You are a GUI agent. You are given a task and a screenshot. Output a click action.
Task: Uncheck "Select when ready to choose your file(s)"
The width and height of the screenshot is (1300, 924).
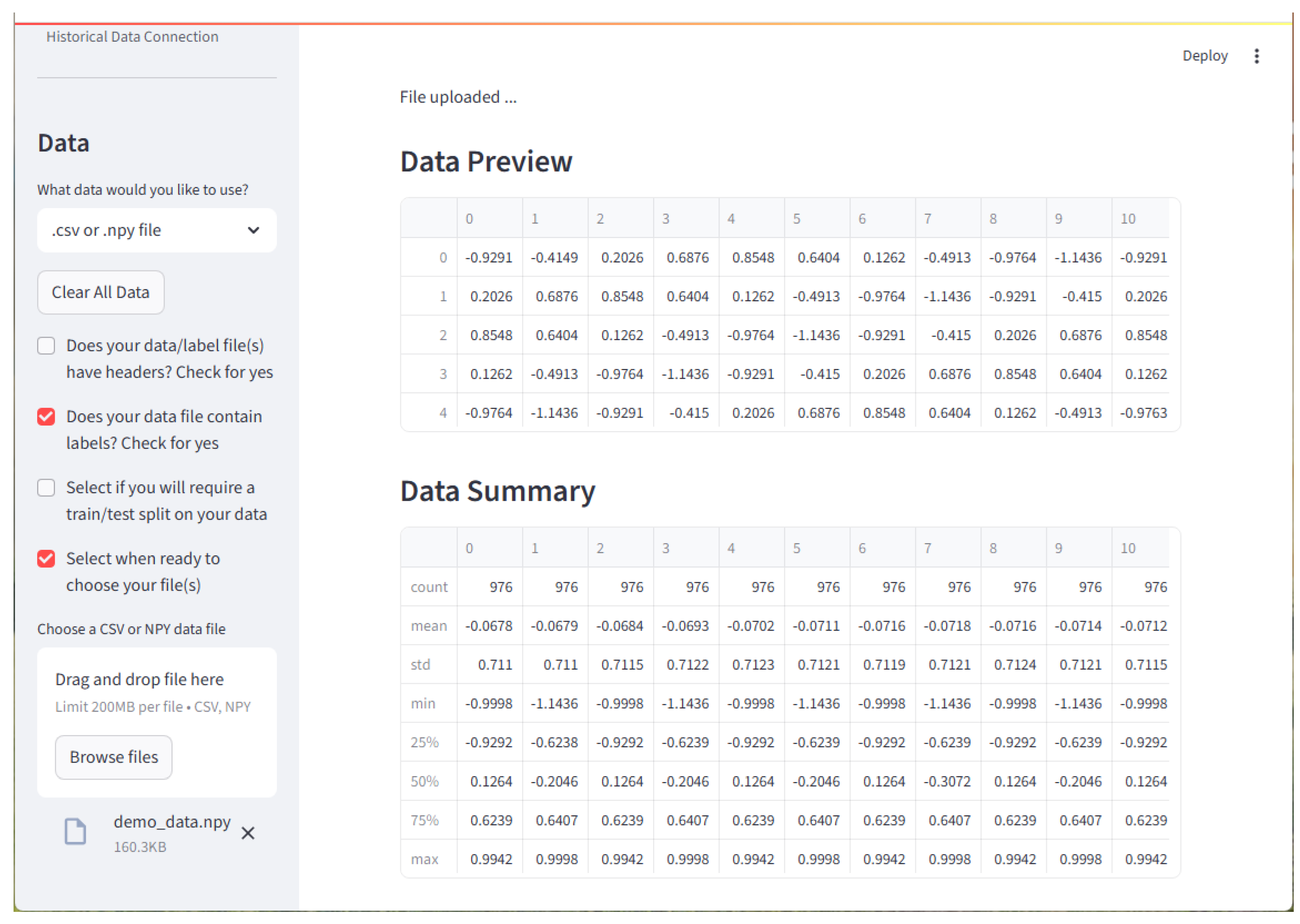(45, 559)
